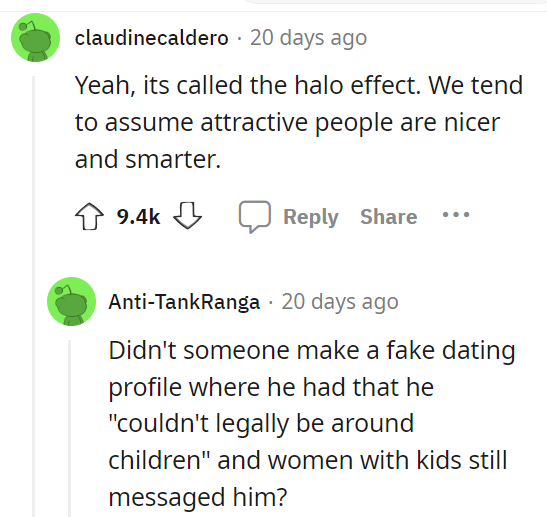Collapse claudinecaldero's comment thread line

34,296
